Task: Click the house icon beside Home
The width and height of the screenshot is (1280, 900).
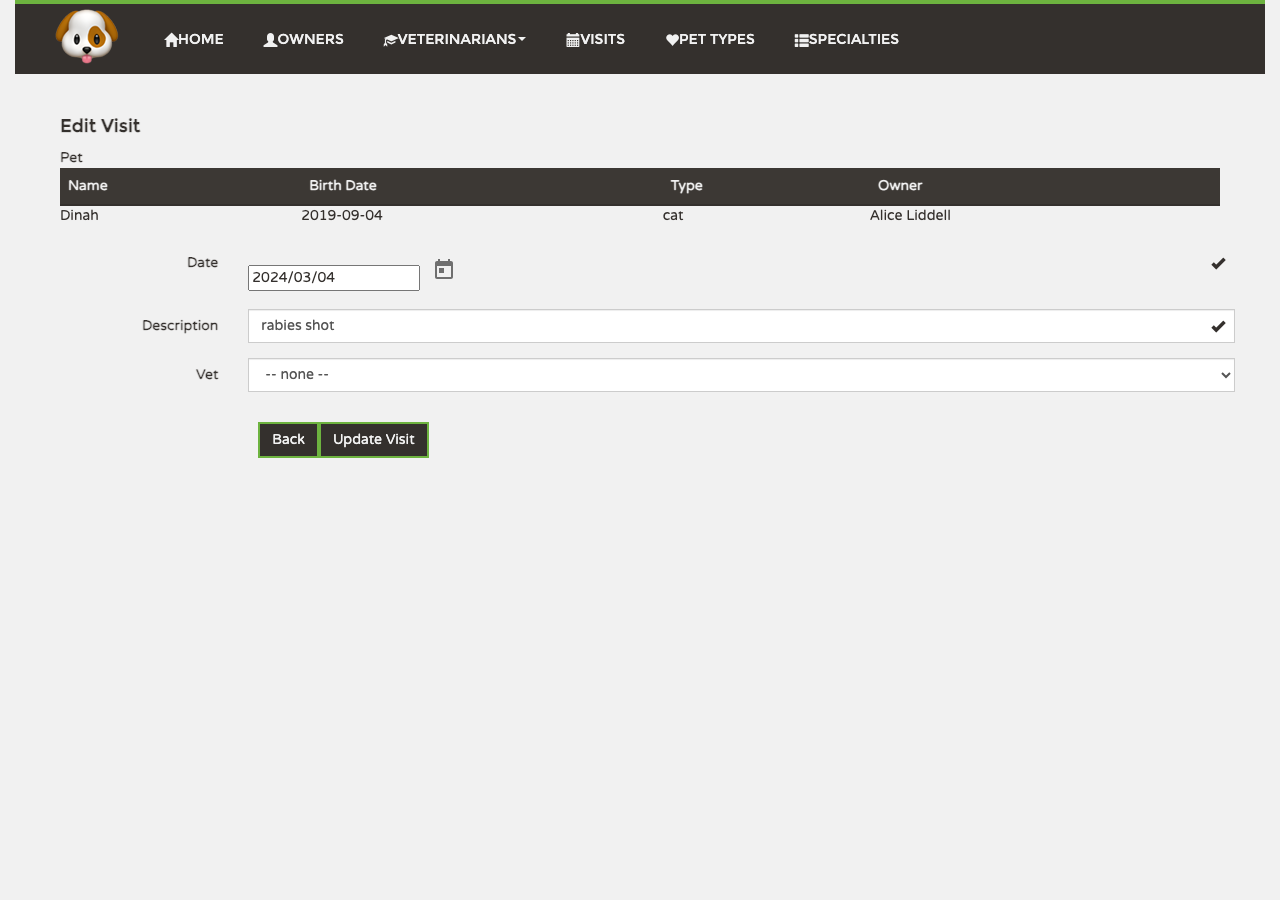Action: point(171,40)
